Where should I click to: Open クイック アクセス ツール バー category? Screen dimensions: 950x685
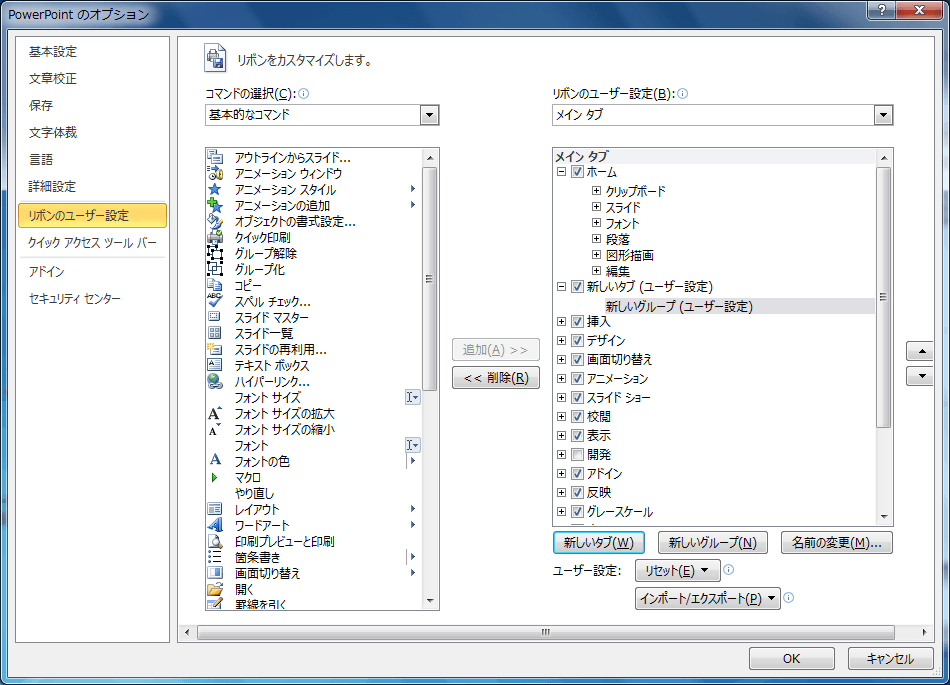pos(92,243)
